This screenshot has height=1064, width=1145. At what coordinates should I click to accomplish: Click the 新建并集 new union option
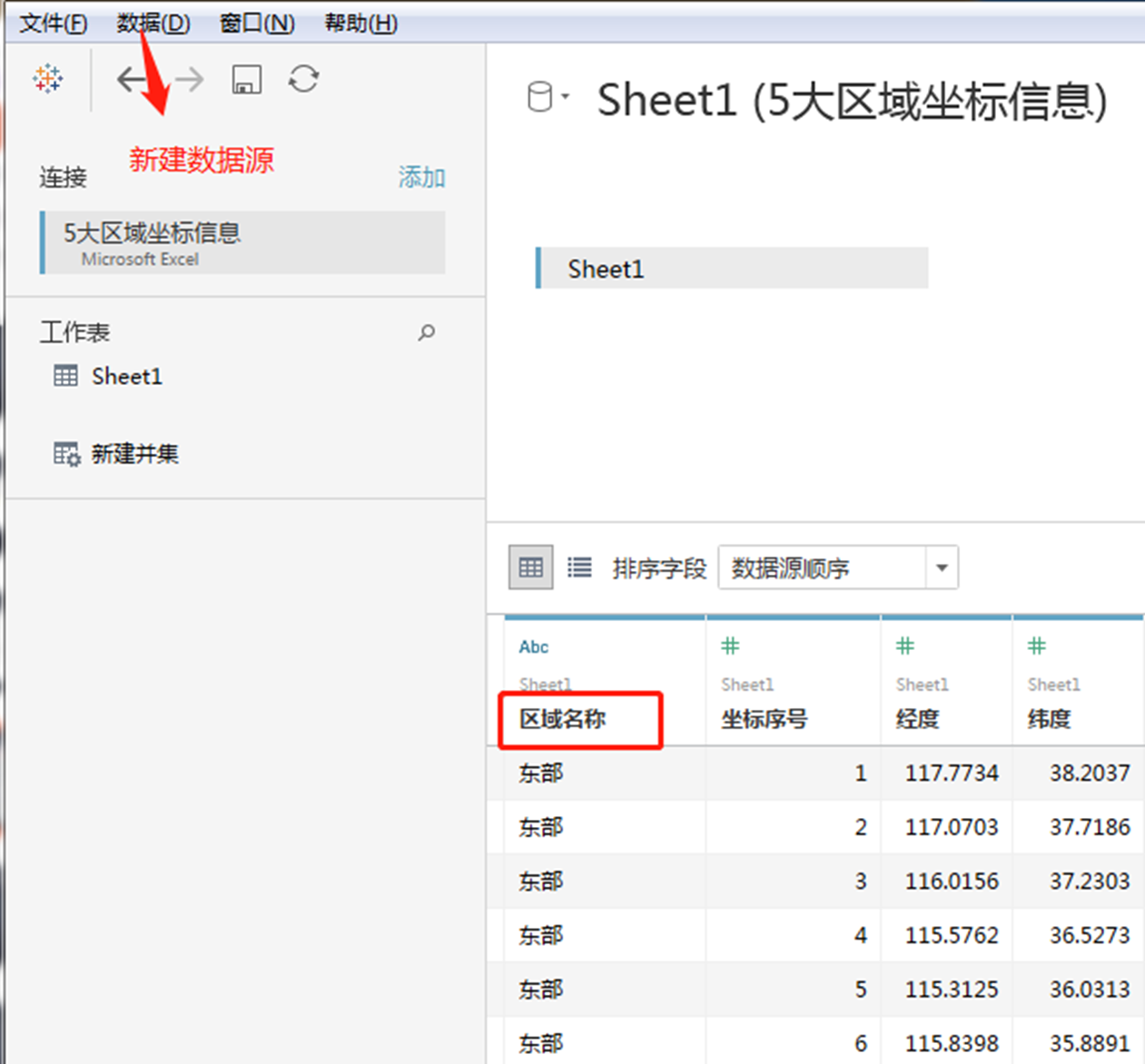point(116,453)
